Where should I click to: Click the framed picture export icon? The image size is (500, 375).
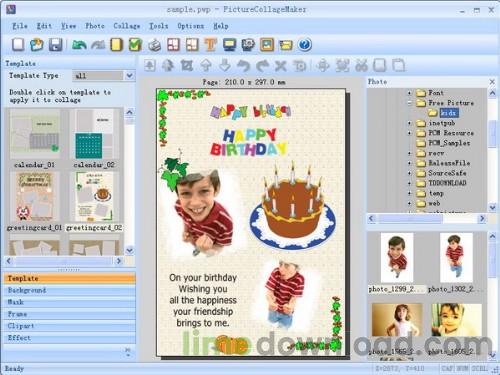pos(267,45)
